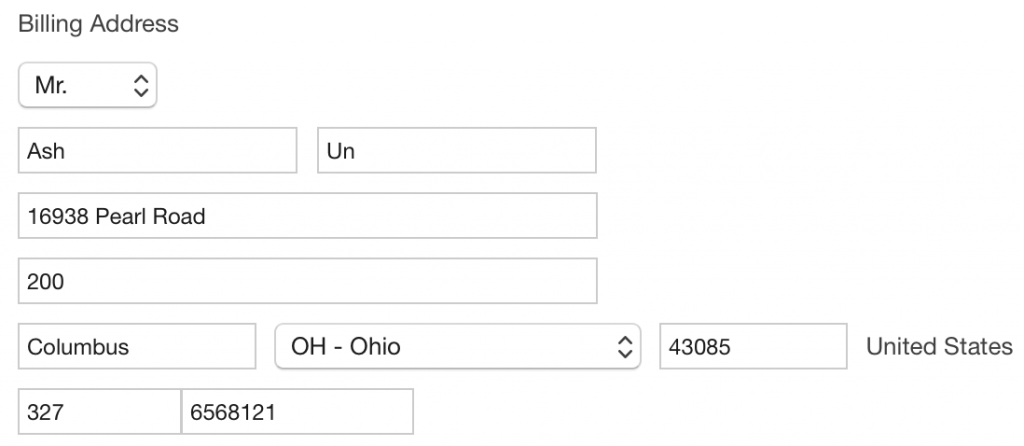This screenshot has width=1024, height=446.
Task: Click the phone number field 6568121
Action: (x=296, y=412)
